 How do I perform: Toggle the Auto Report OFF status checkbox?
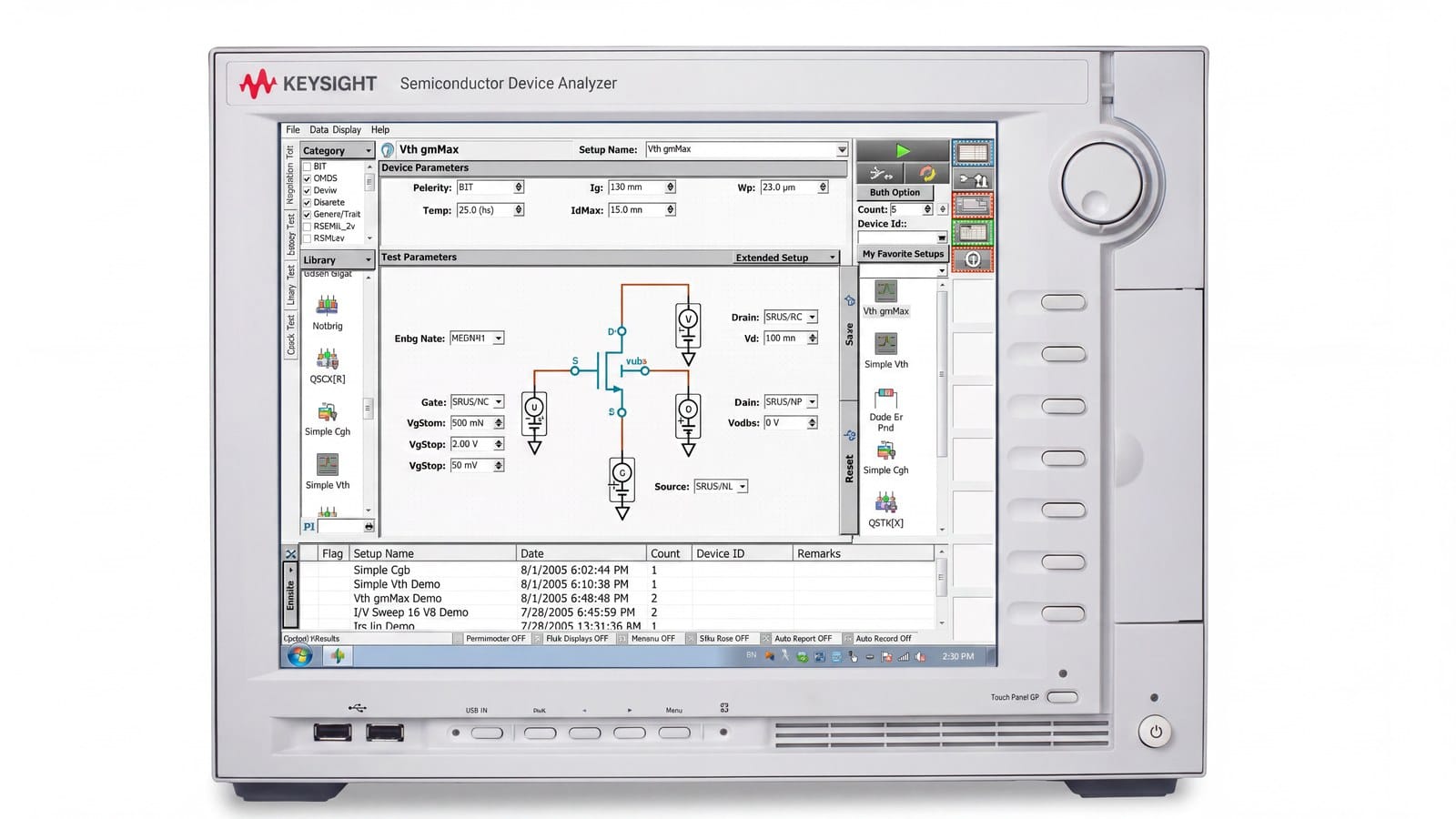765,639
